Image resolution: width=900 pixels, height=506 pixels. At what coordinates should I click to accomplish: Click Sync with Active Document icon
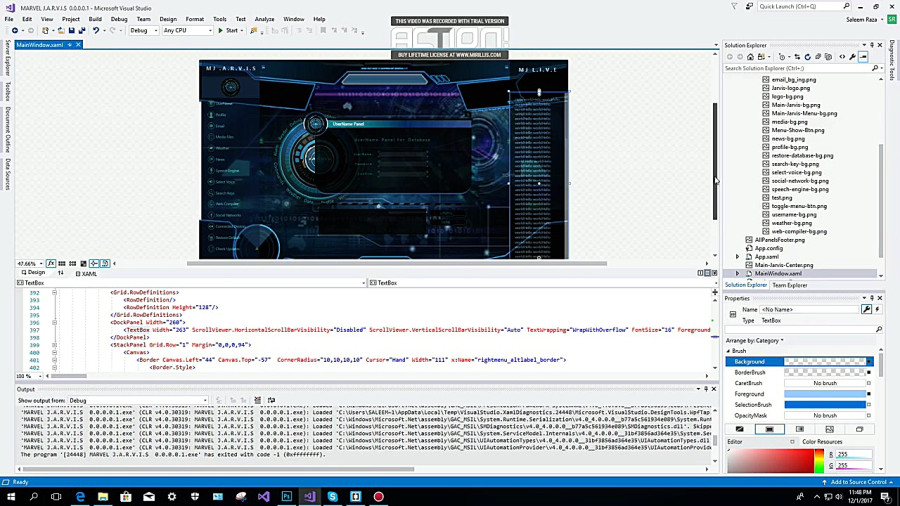pos(797,57)
